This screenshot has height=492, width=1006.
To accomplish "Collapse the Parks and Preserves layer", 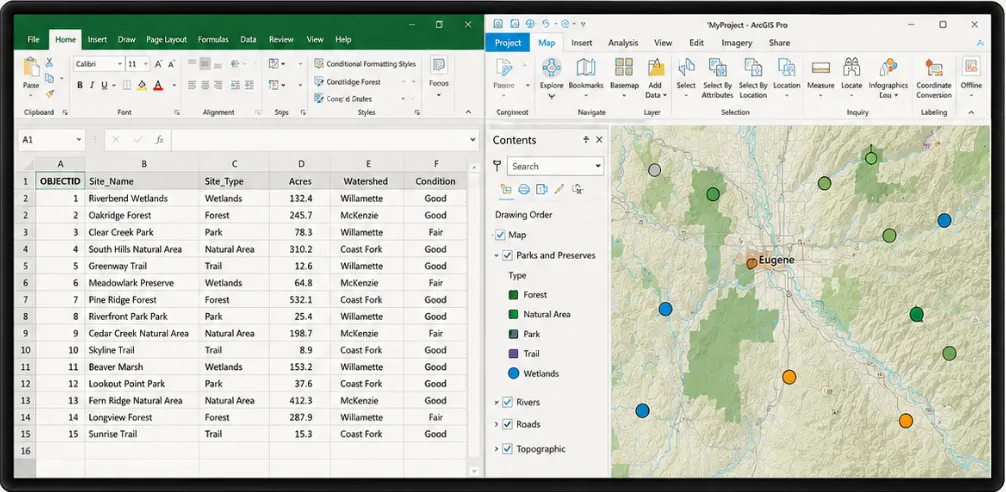I will 496,255.
